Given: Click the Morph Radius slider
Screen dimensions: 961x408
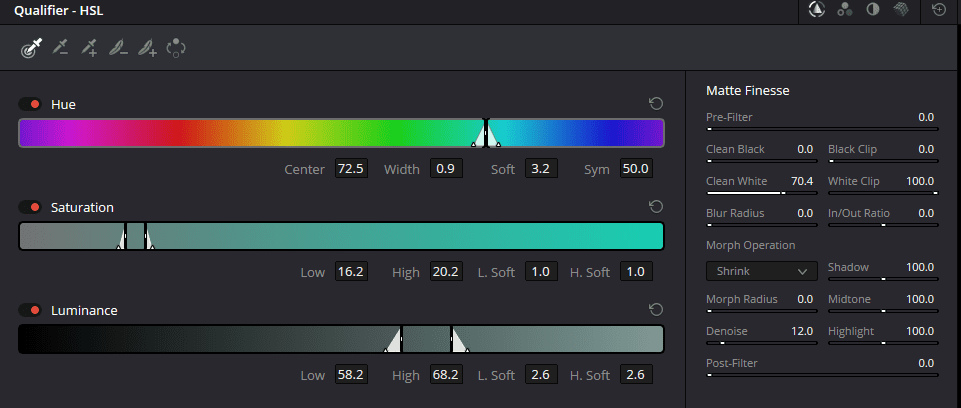Looking at the screenshot, I should 762,311.
